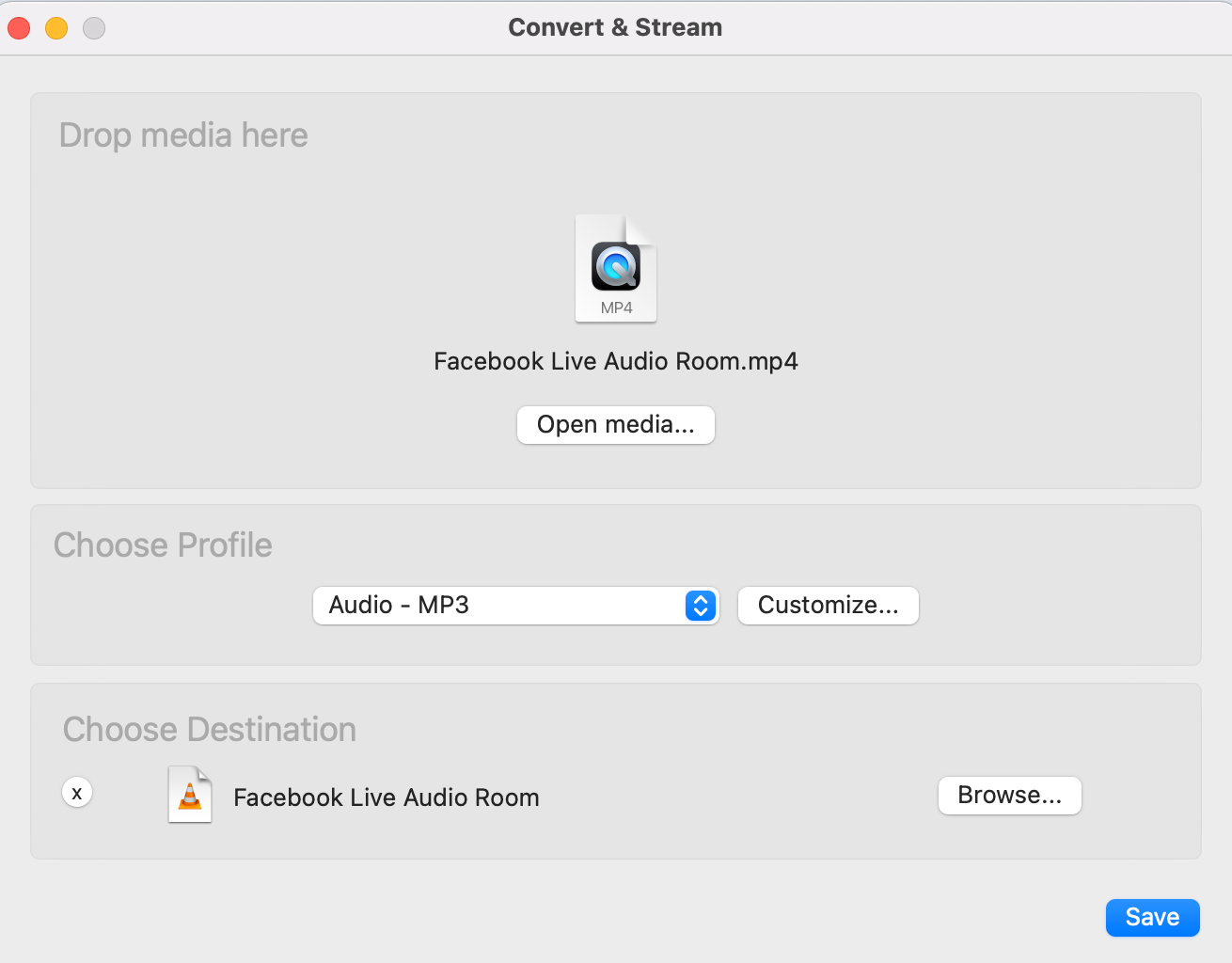The width and height of the screenshot is (1232, 963).
Task: Close the Convert & Stream window
Action: [19, 28]
